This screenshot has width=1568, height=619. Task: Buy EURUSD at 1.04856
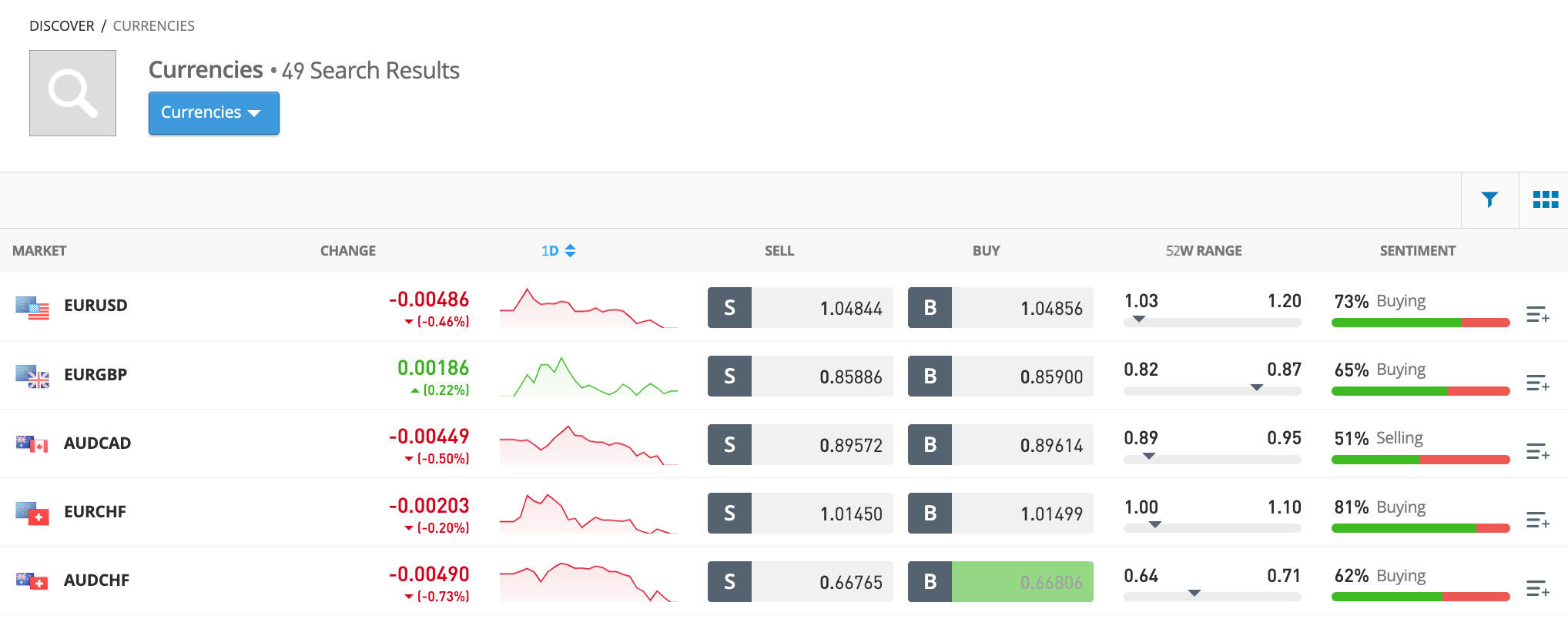[x=1000, y=308]
